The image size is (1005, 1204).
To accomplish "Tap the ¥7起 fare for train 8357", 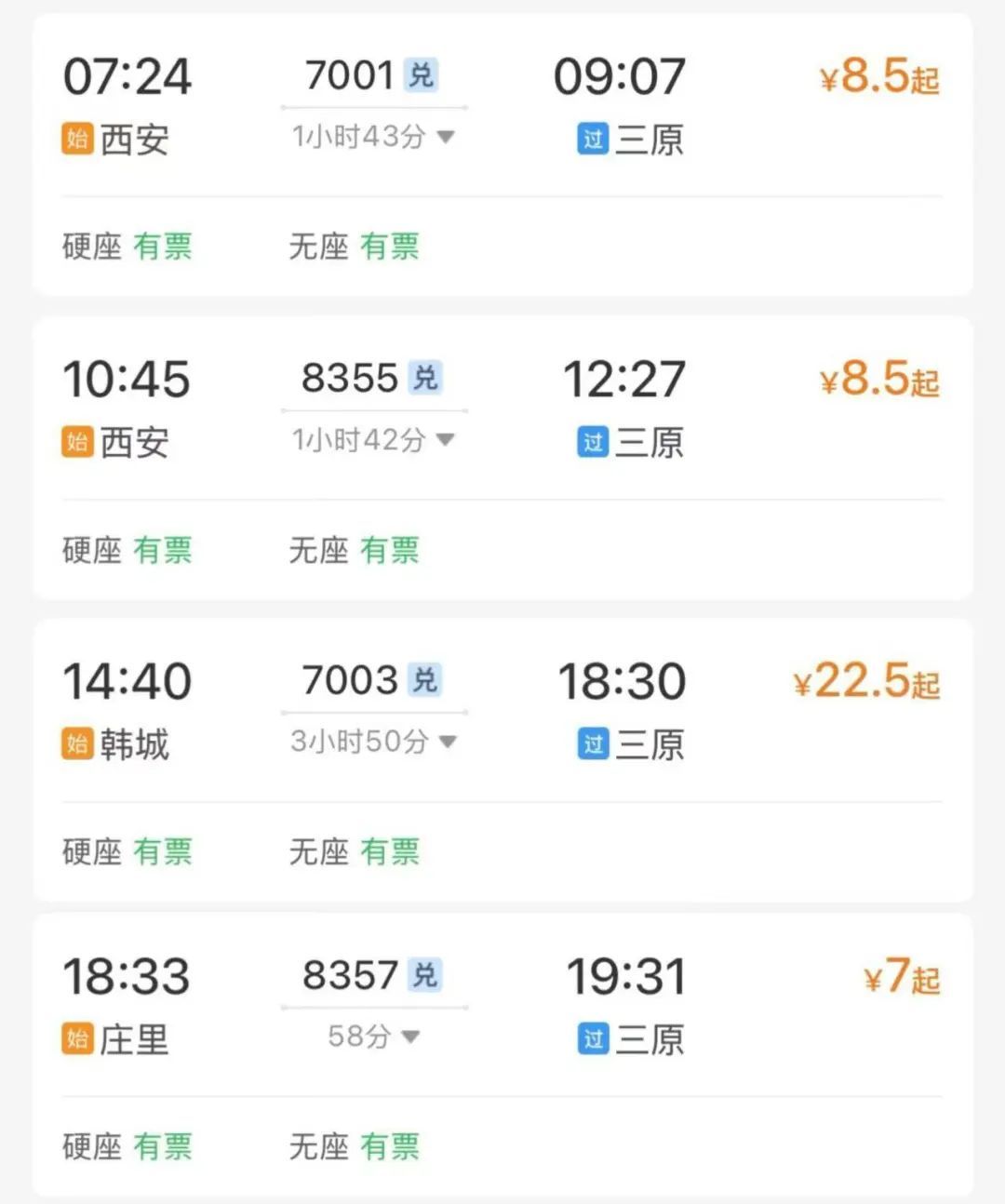I will 902,977.
